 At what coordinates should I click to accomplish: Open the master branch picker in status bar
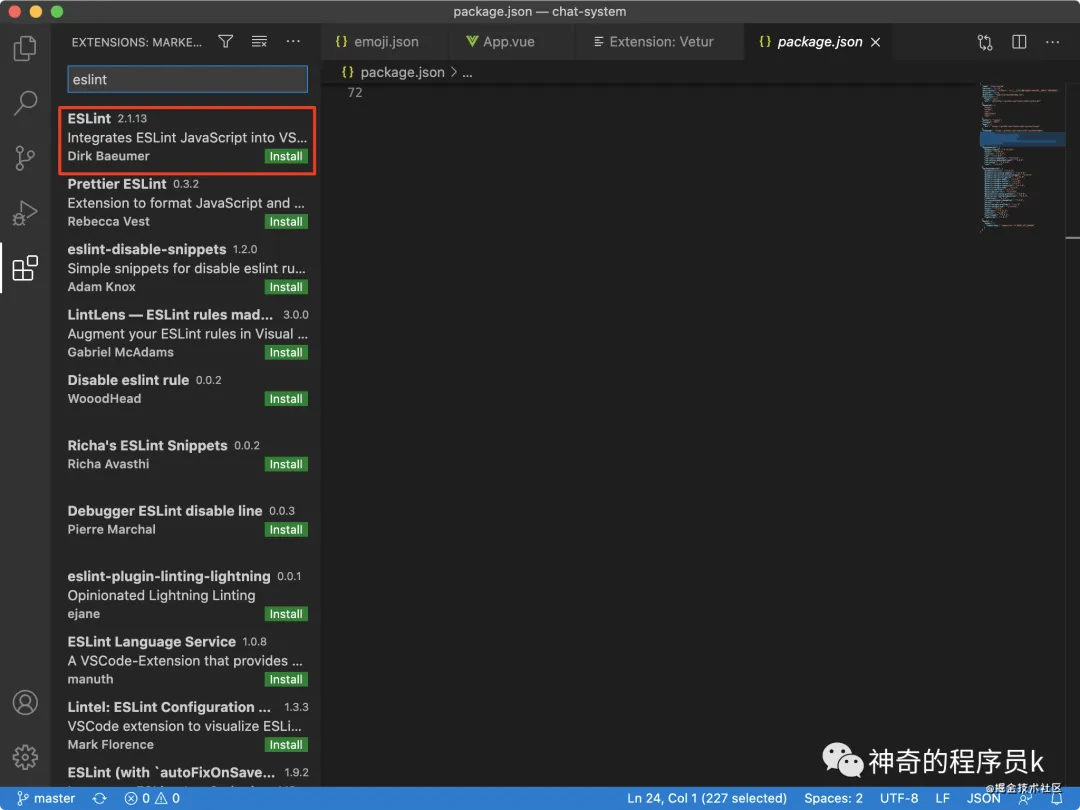pos(45,798)
